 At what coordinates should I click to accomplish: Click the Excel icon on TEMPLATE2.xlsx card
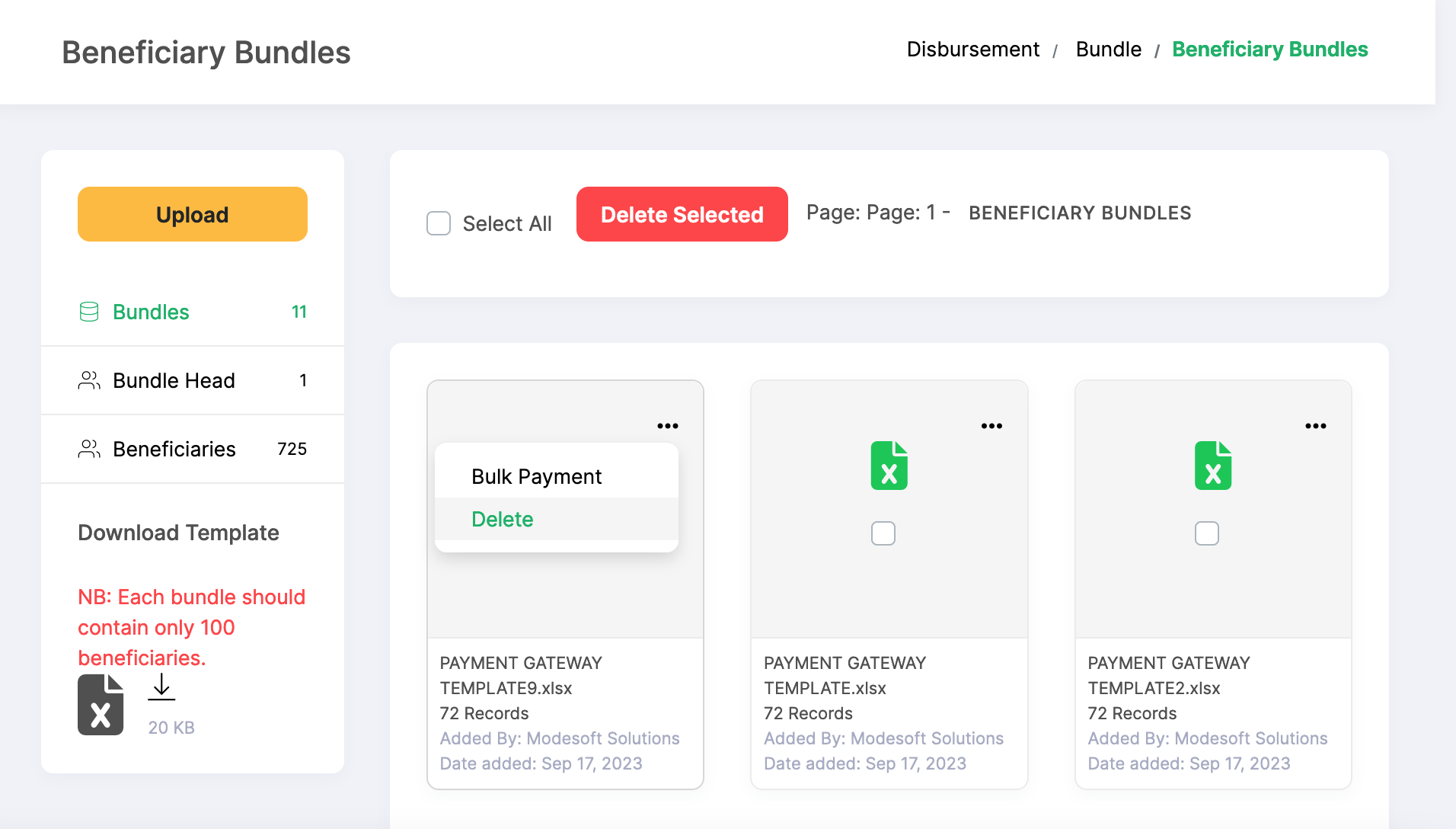click(1213, 466)
